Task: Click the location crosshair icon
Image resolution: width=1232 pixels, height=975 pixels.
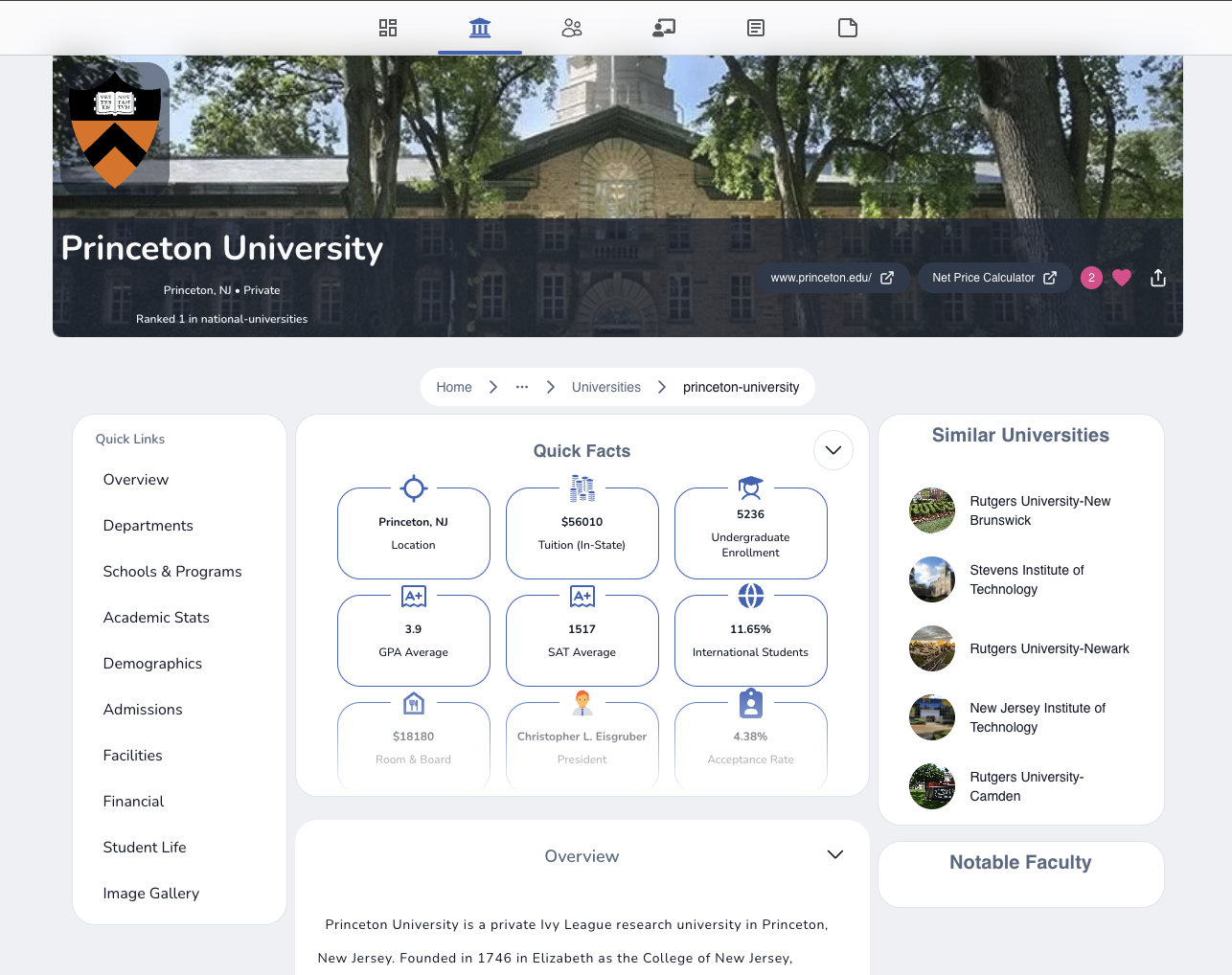Action: [x=414, y=488]
